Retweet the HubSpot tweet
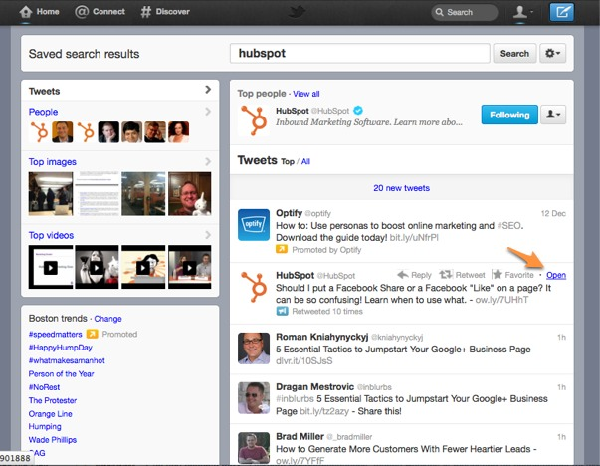Viewport: 600px width, 466px height. [462, 275]
